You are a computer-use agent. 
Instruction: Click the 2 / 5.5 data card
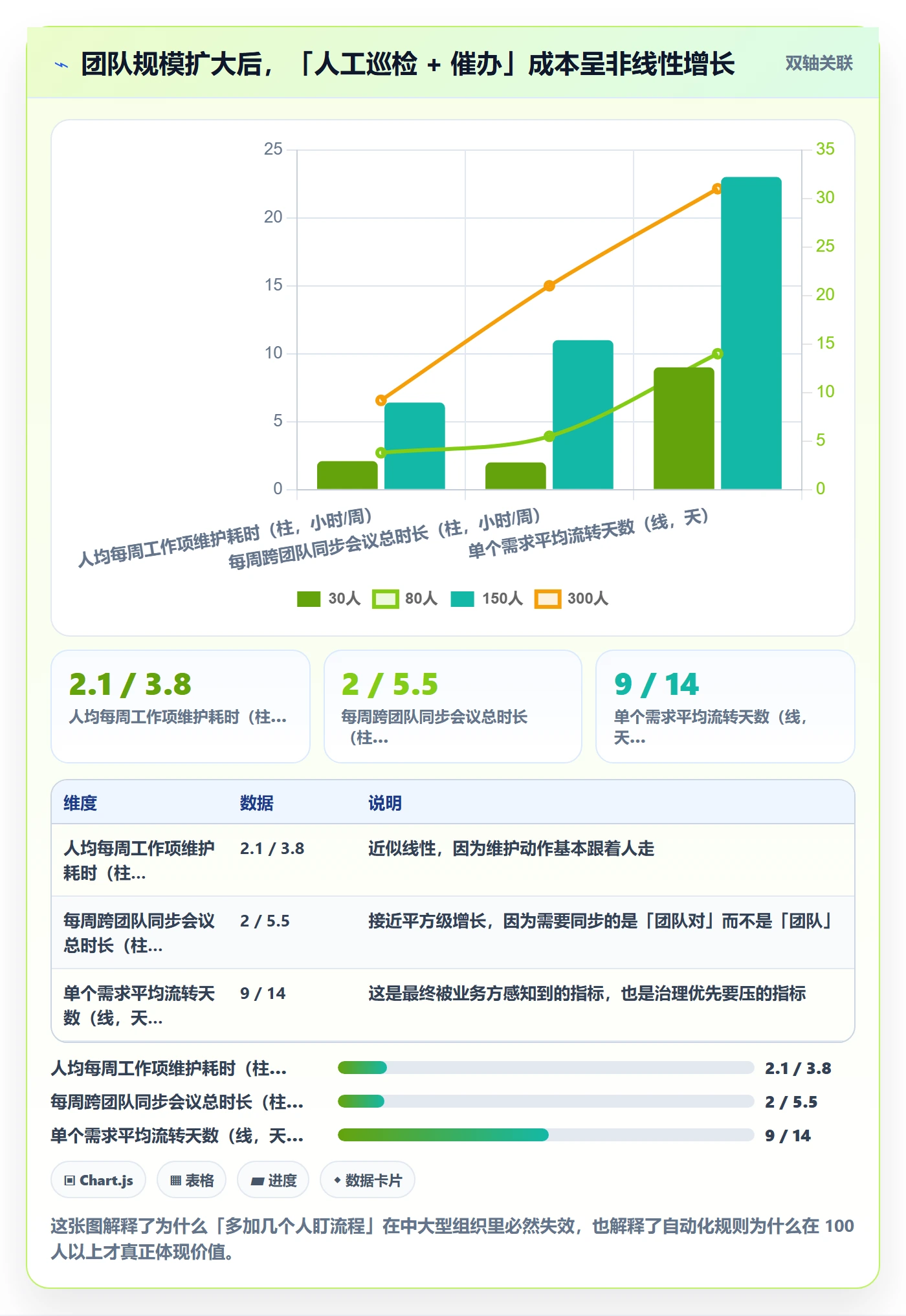pyautogui.click(x=453, y=707)
